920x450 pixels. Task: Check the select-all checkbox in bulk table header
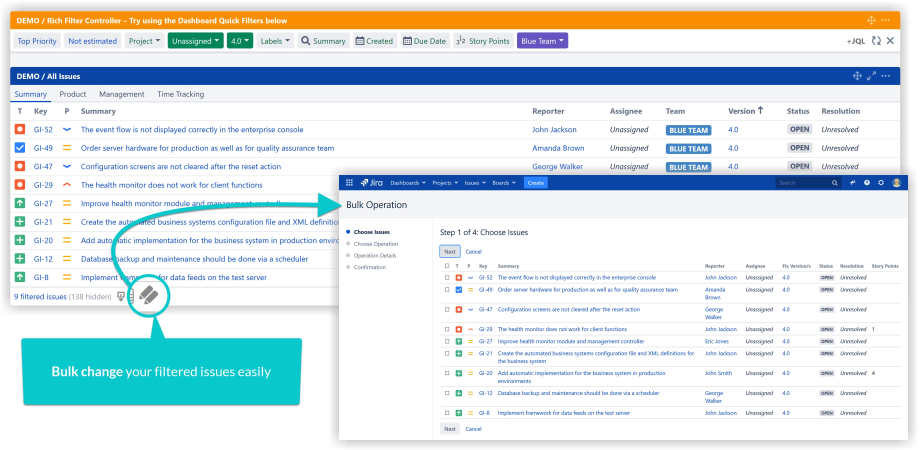tap(447, 266)
